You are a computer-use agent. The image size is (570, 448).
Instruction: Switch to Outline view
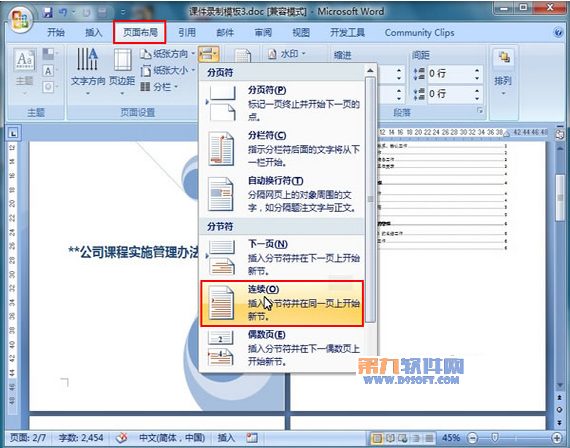pos(416,438)
